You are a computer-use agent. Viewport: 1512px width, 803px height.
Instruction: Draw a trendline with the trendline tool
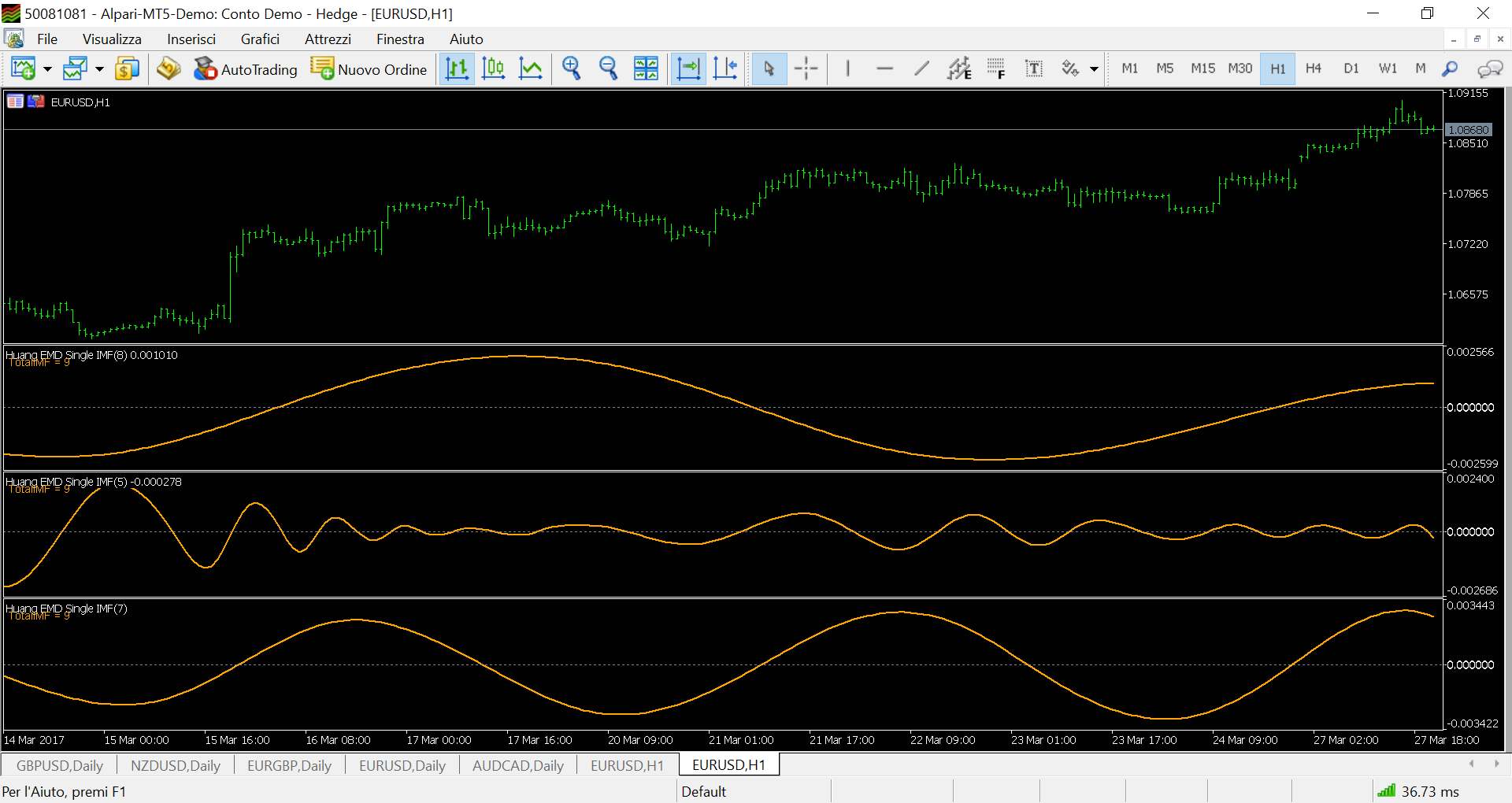(921, 69)
